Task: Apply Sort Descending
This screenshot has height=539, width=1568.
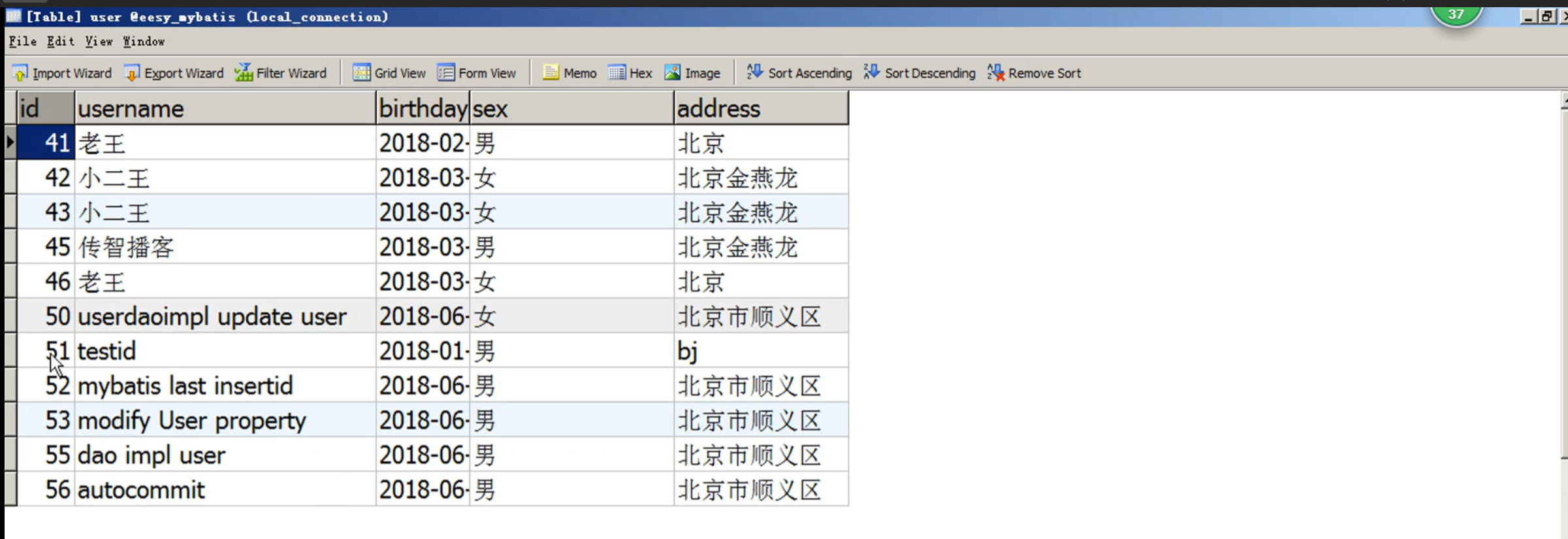Action: click(x=920, y=73)
